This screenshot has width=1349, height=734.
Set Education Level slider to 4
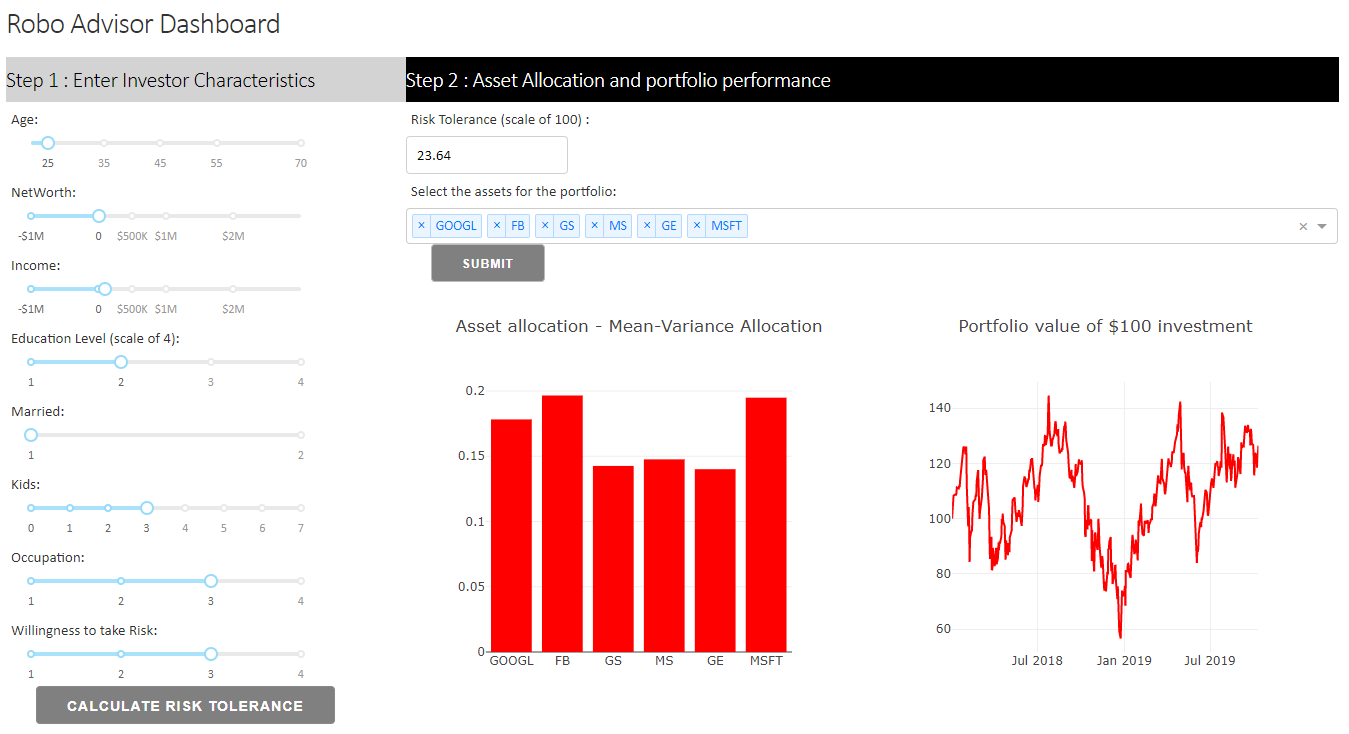pos(301,362)
